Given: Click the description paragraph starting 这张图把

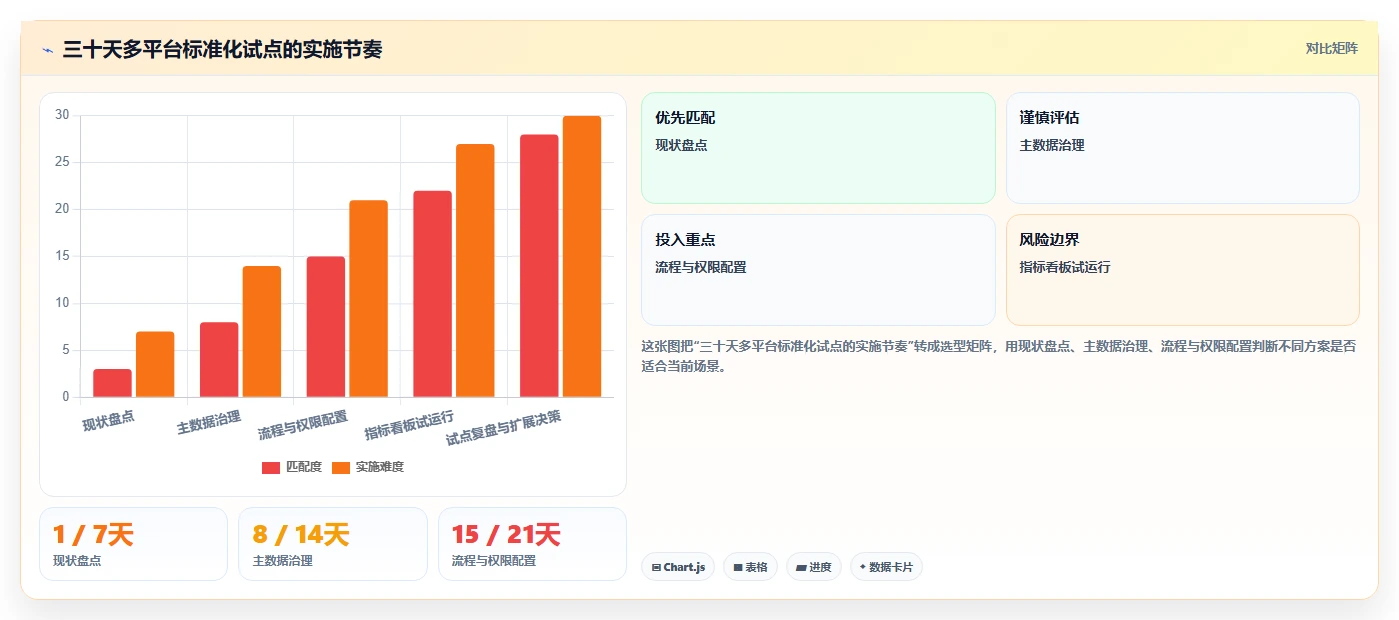Looking at the screenshot, I should [998, 356].
